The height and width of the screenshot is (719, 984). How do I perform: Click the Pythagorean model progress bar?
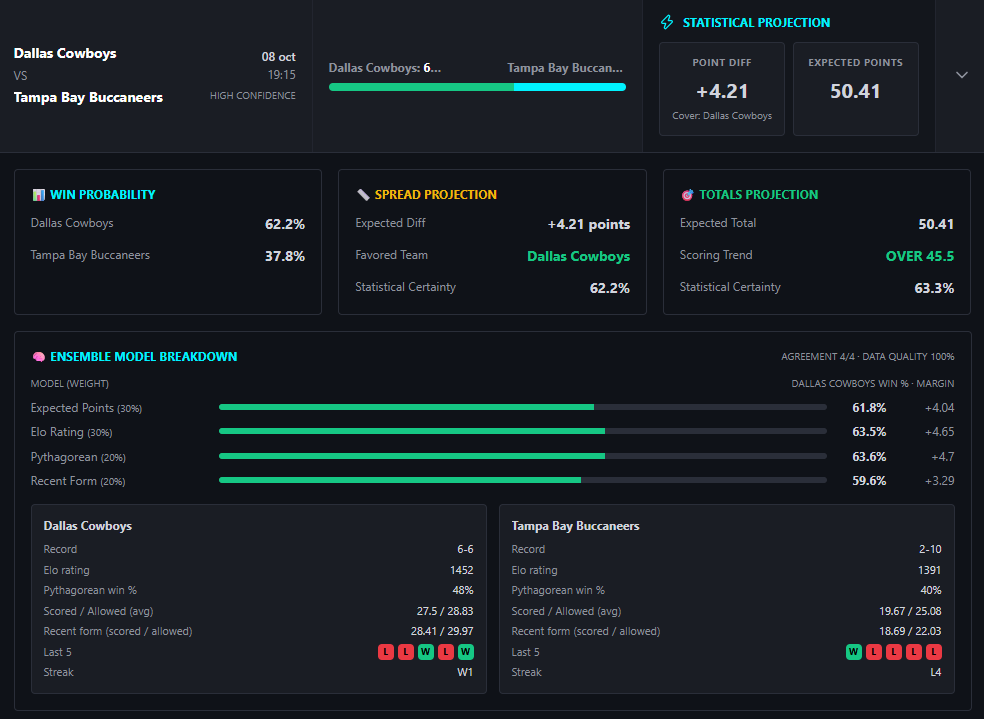click(522, 456)
